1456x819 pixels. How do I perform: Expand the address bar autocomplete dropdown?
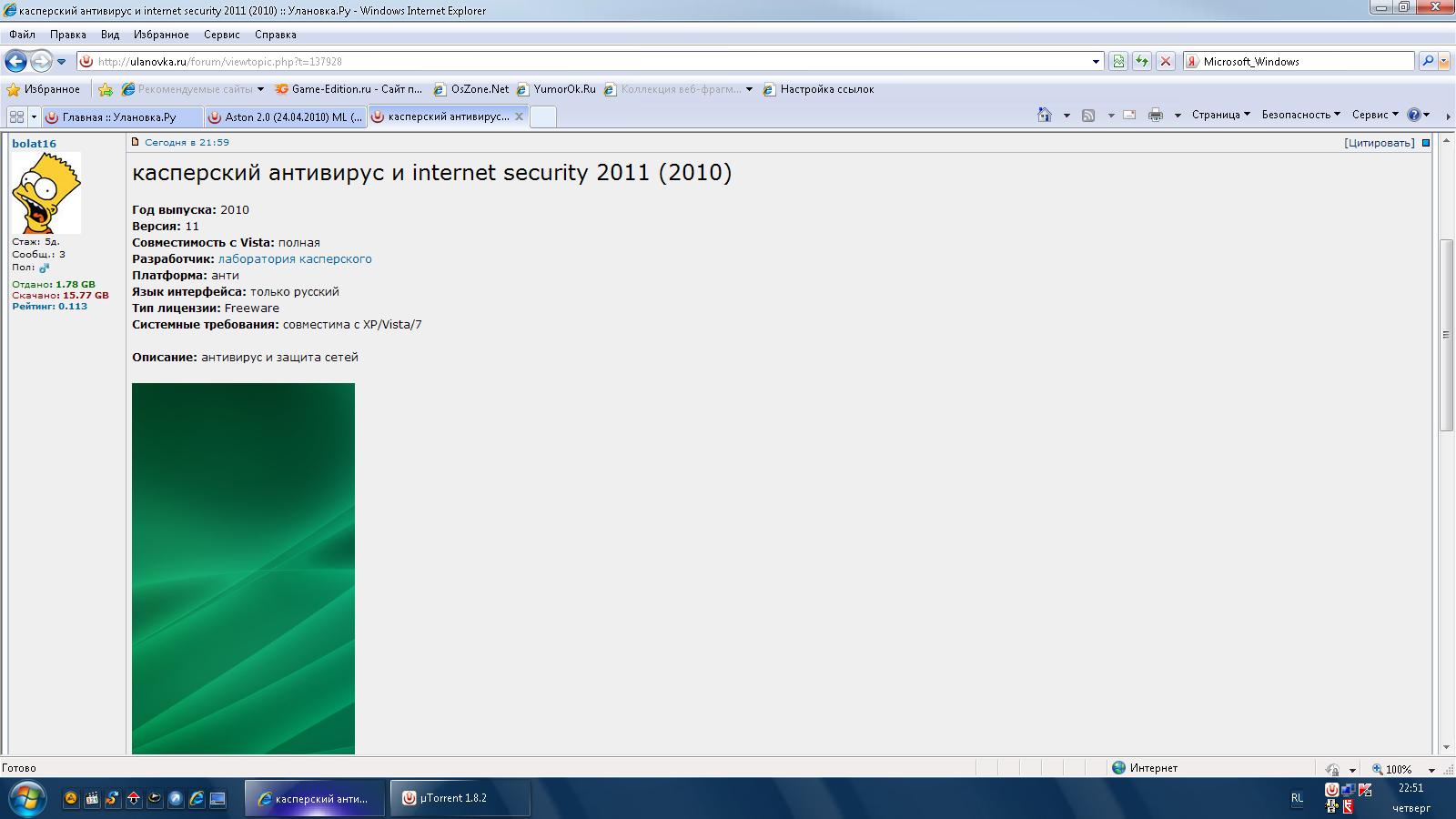click(x=1096, y=61)
